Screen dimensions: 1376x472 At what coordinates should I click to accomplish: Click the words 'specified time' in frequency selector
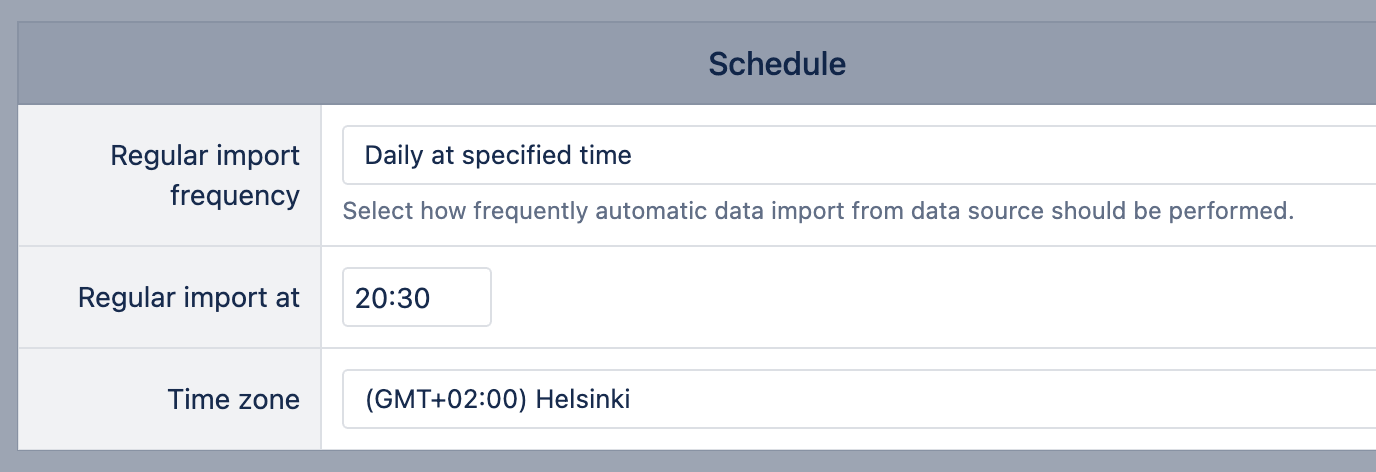coord(561,155)
